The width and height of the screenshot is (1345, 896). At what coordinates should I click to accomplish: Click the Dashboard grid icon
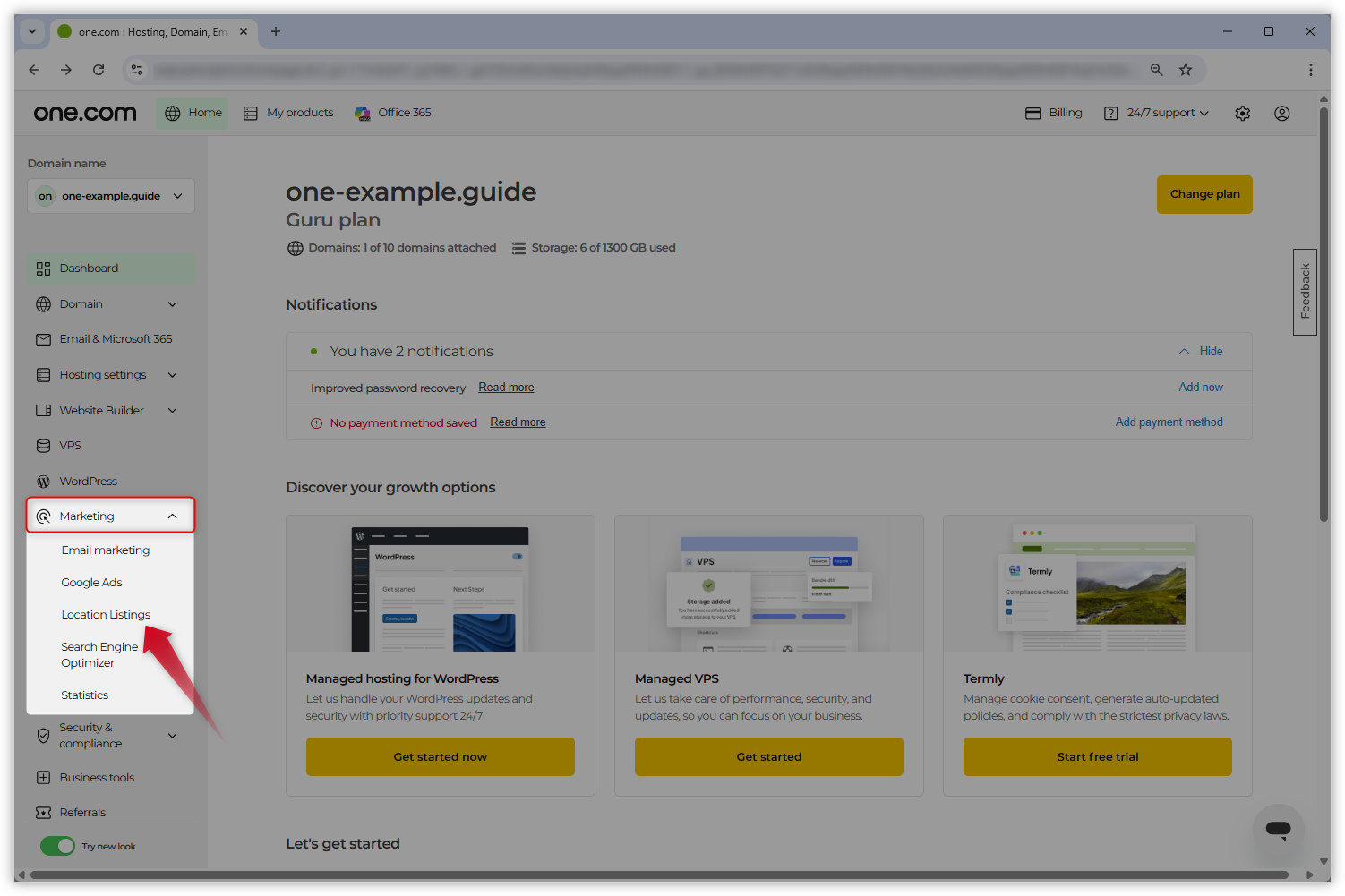point(43,269)
